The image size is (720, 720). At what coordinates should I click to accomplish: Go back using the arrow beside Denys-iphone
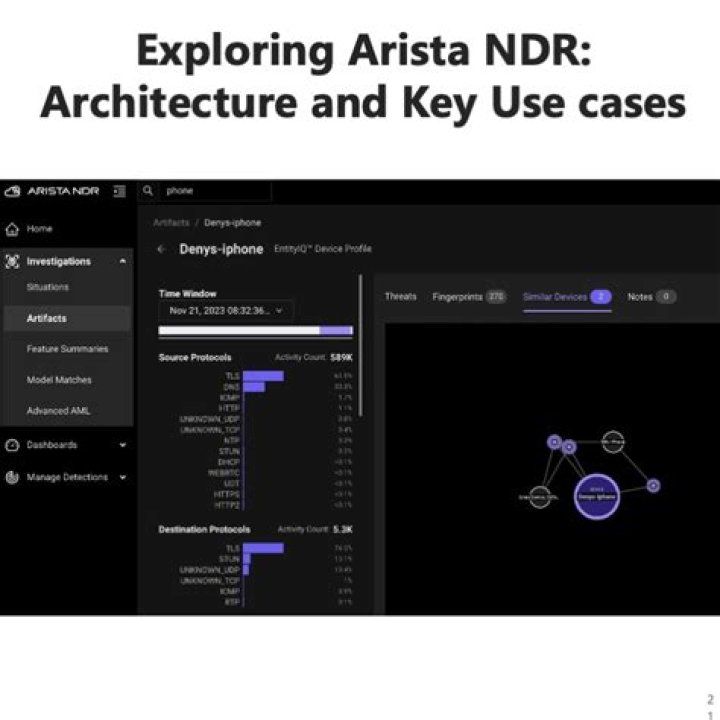click(x=161, y=249)
